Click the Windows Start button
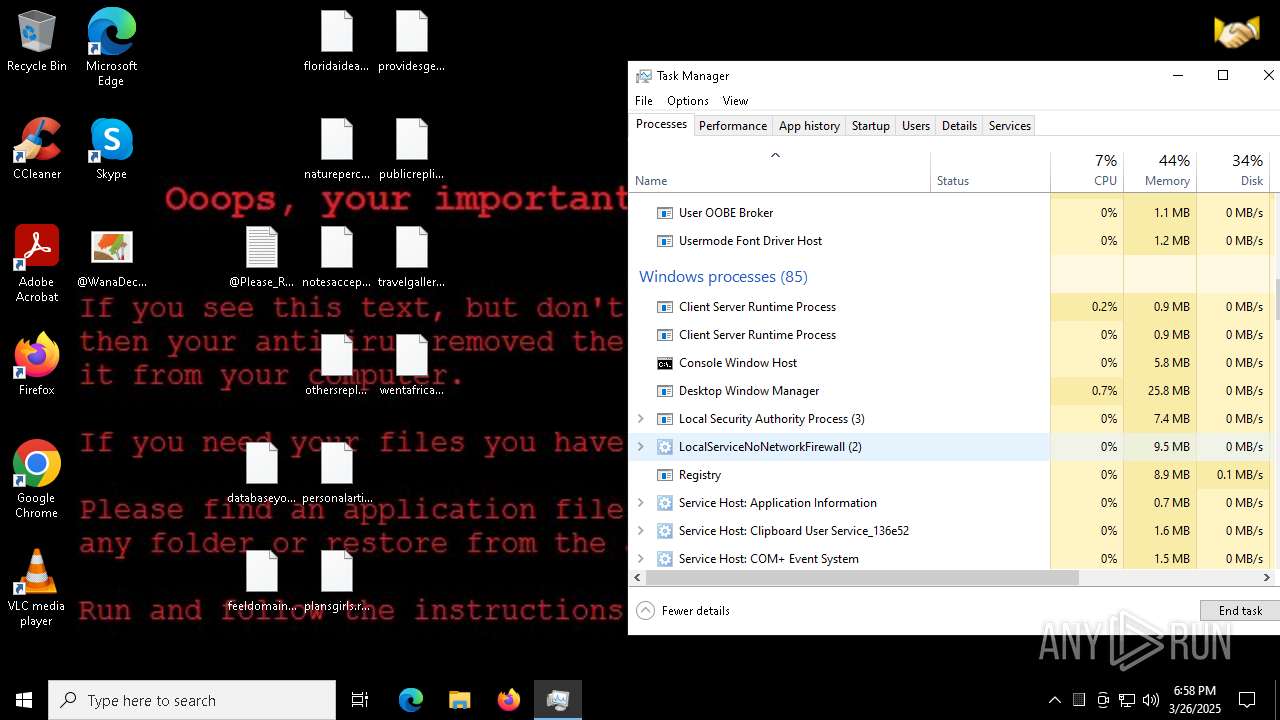Image resolution: width=1280 pixels, height=720 pixels. pyautogui.click(x=24, y=700)
